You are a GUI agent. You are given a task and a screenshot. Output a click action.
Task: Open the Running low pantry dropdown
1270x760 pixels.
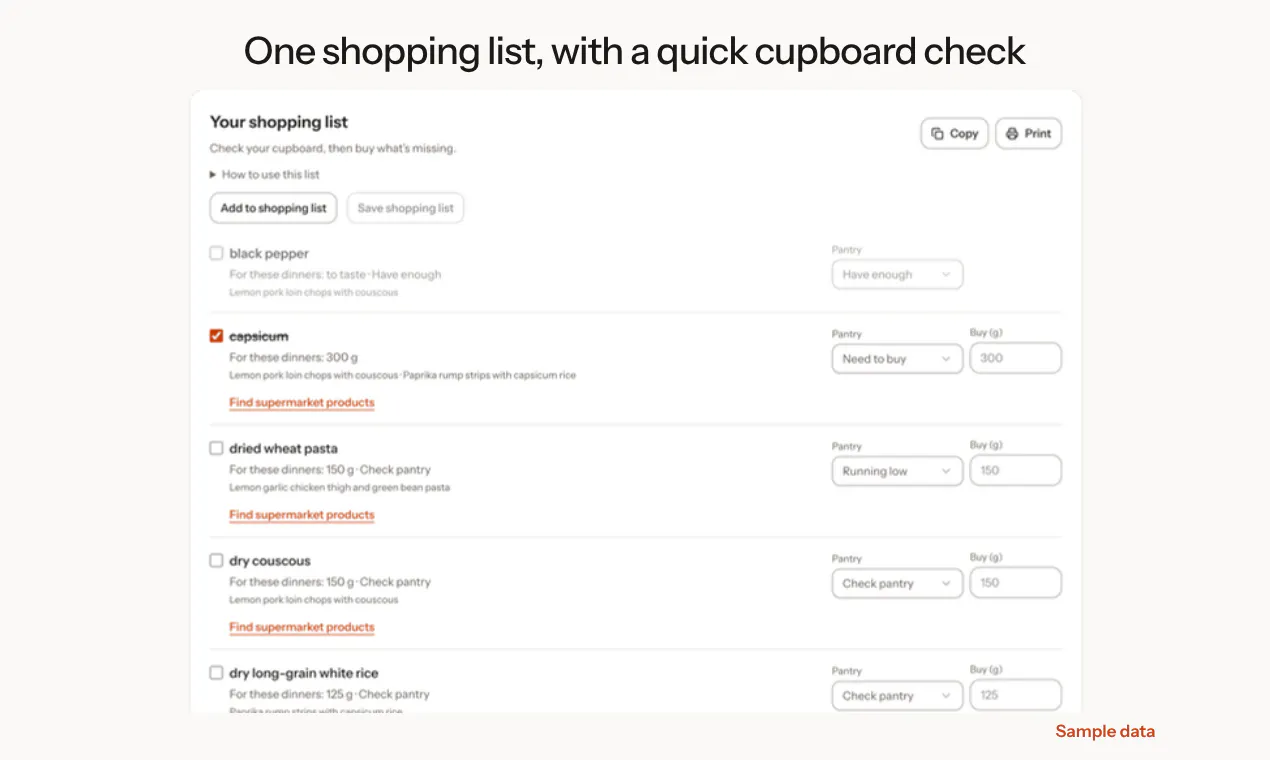pos(897,471)
